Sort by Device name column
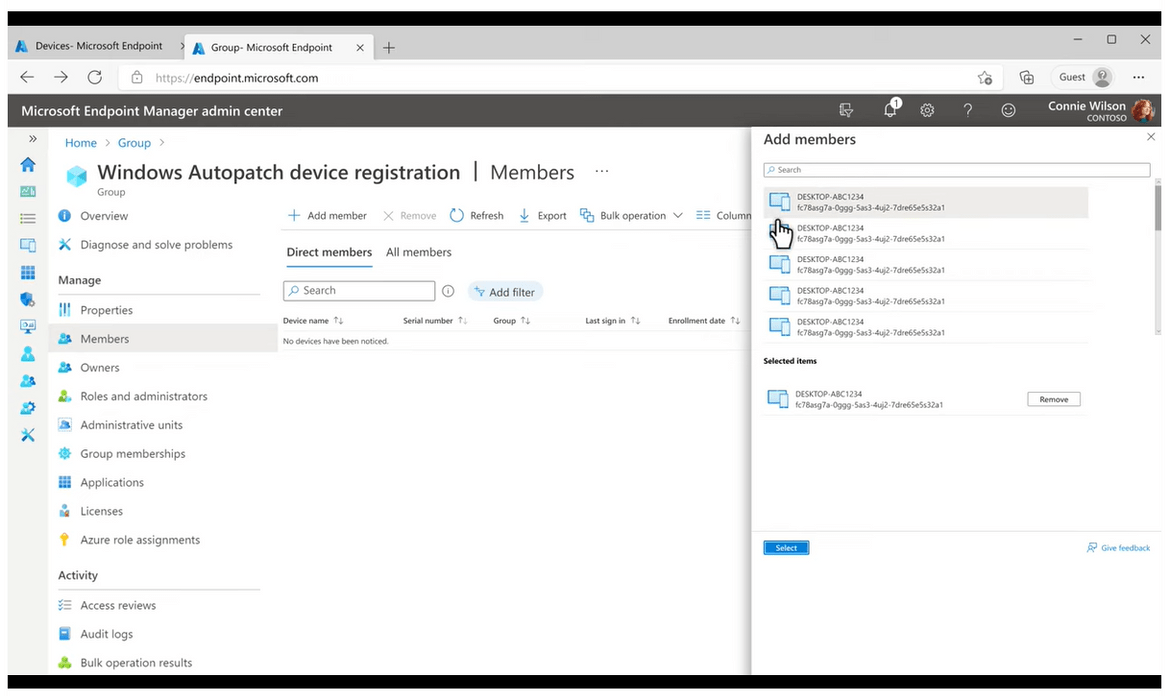Image resolution: width=1170 pixels, height=696 pixels. (313, 321)
